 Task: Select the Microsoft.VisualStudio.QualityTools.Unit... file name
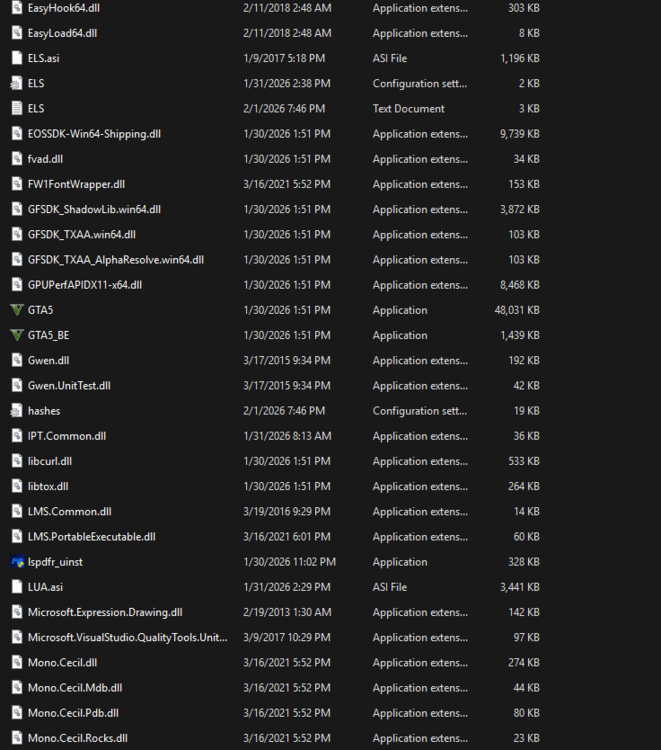coord(128,638)
